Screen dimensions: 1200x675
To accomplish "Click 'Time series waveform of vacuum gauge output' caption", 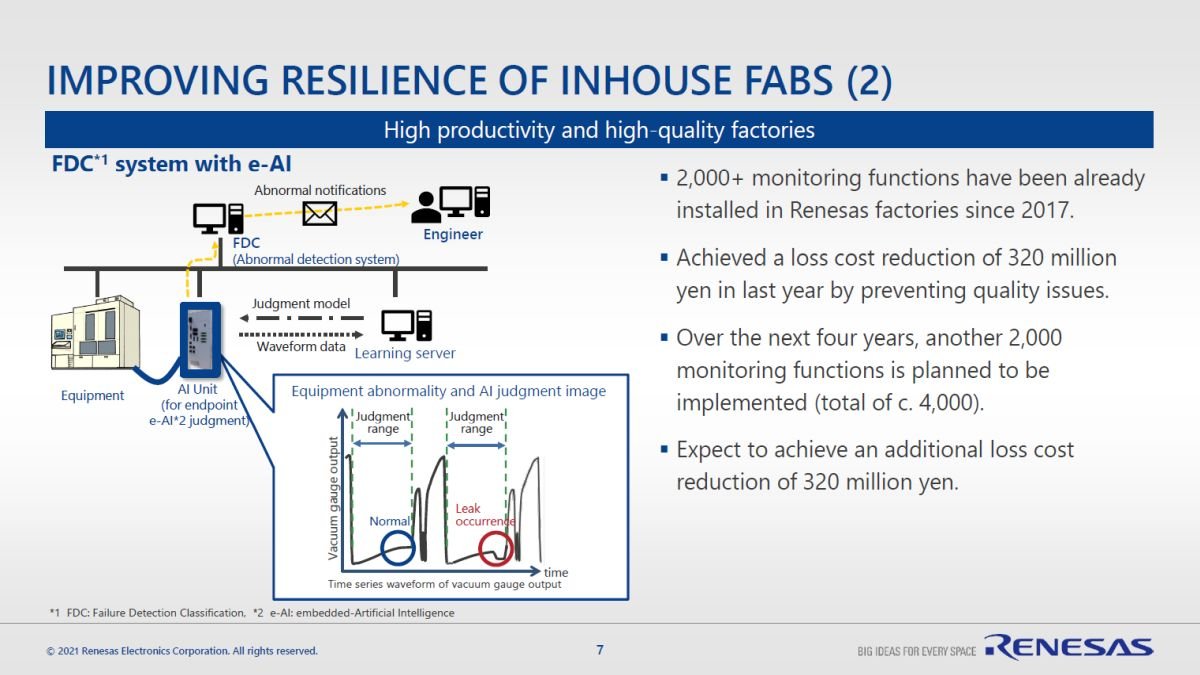I will pos(444,584).
